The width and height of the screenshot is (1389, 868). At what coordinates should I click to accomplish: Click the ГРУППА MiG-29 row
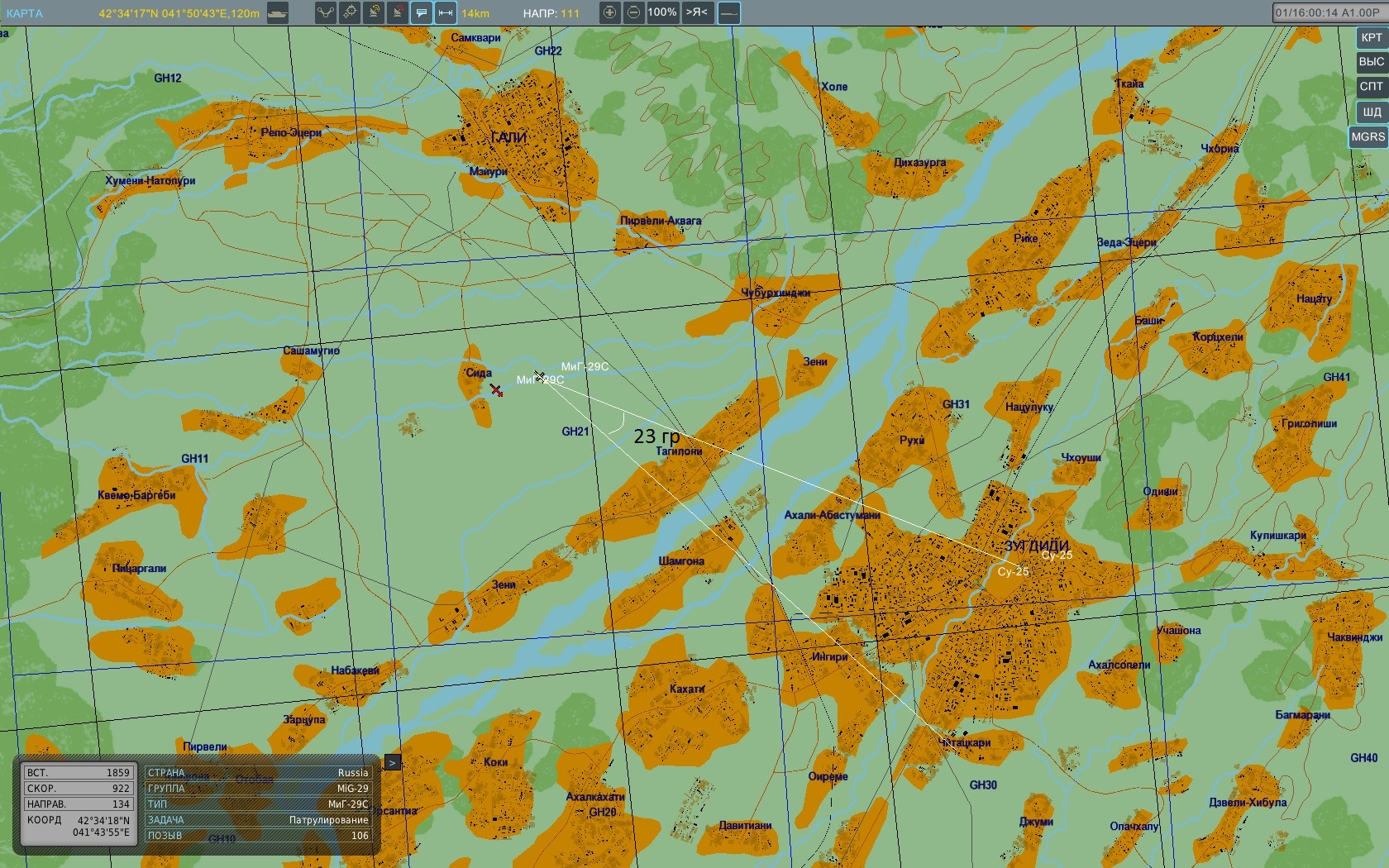[x=258, y=789]
